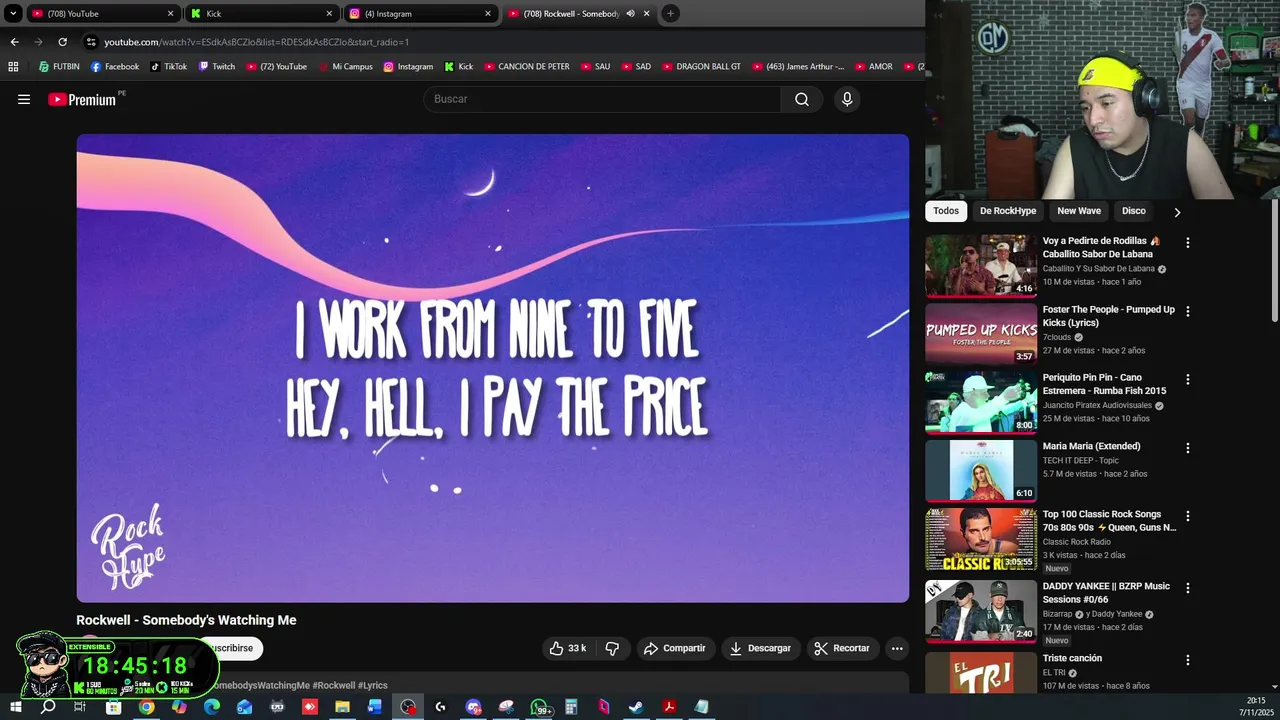Open Daddy Yankee BZRP Sessions thumbnail
This screenshot has width=1280, height=720.
981,611
